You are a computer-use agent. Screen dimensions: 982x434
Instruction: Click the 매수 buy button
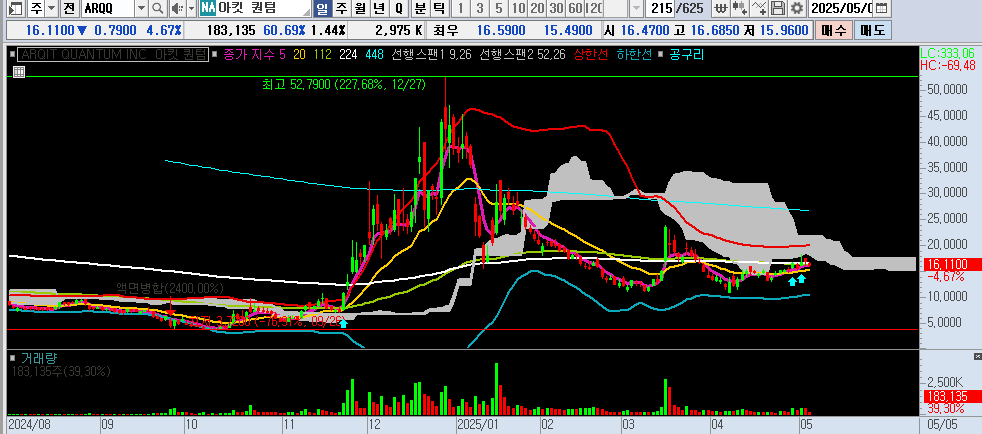[834, 30]
